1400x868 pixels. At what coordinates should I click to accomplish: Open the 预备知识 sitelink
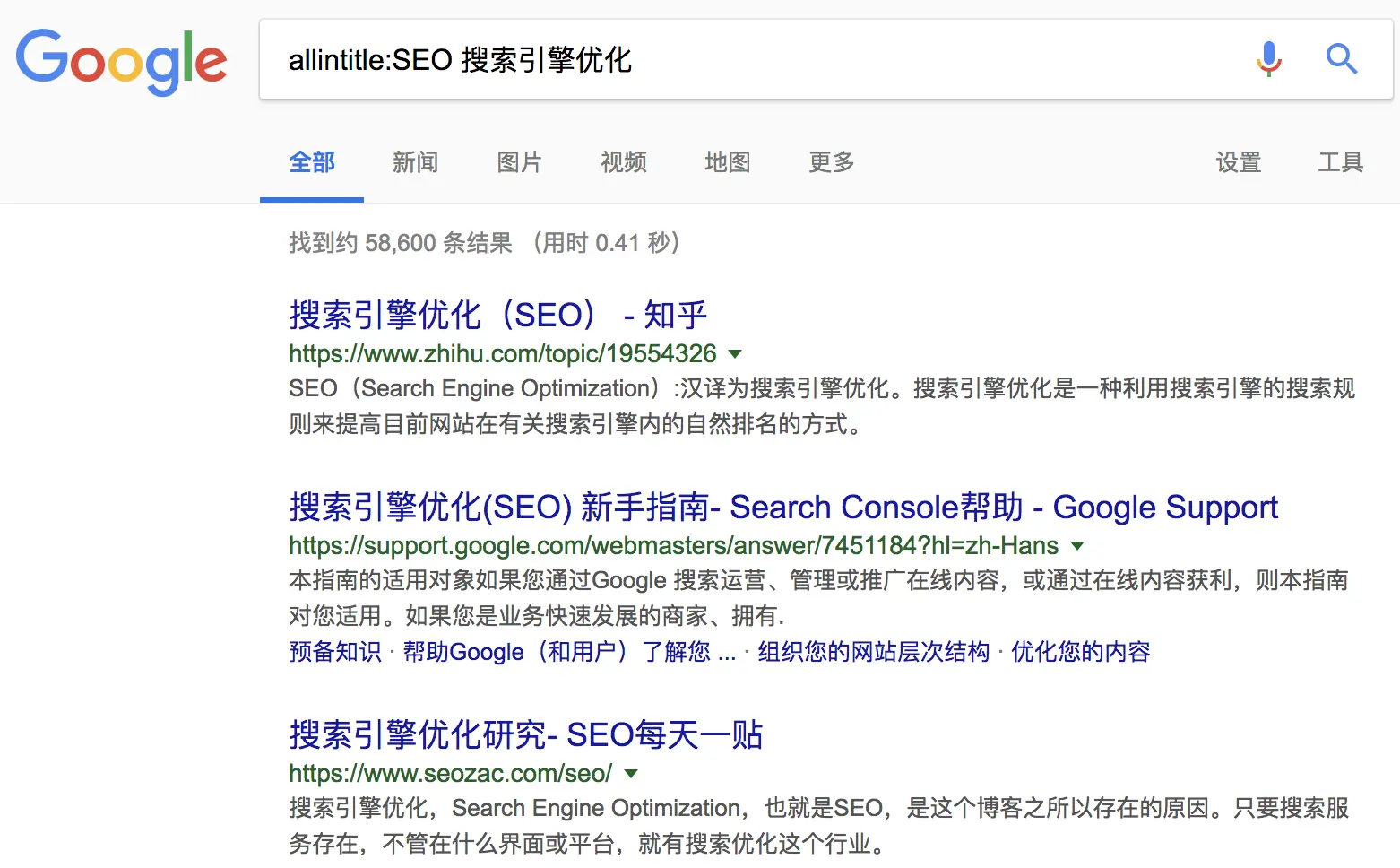(334, 652)
